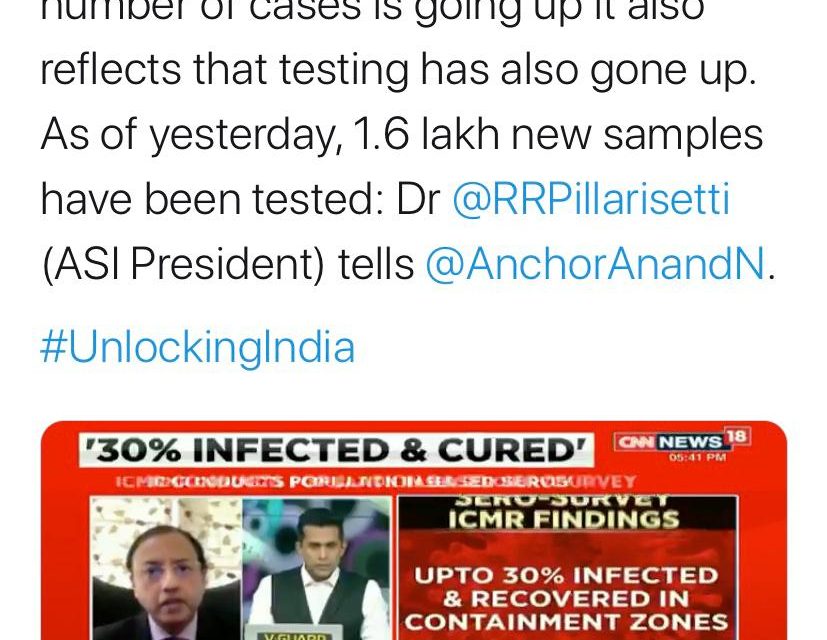
Task: Tap the 'CONTAINMENT ZONES' text in video
Action: coord(566,622)
